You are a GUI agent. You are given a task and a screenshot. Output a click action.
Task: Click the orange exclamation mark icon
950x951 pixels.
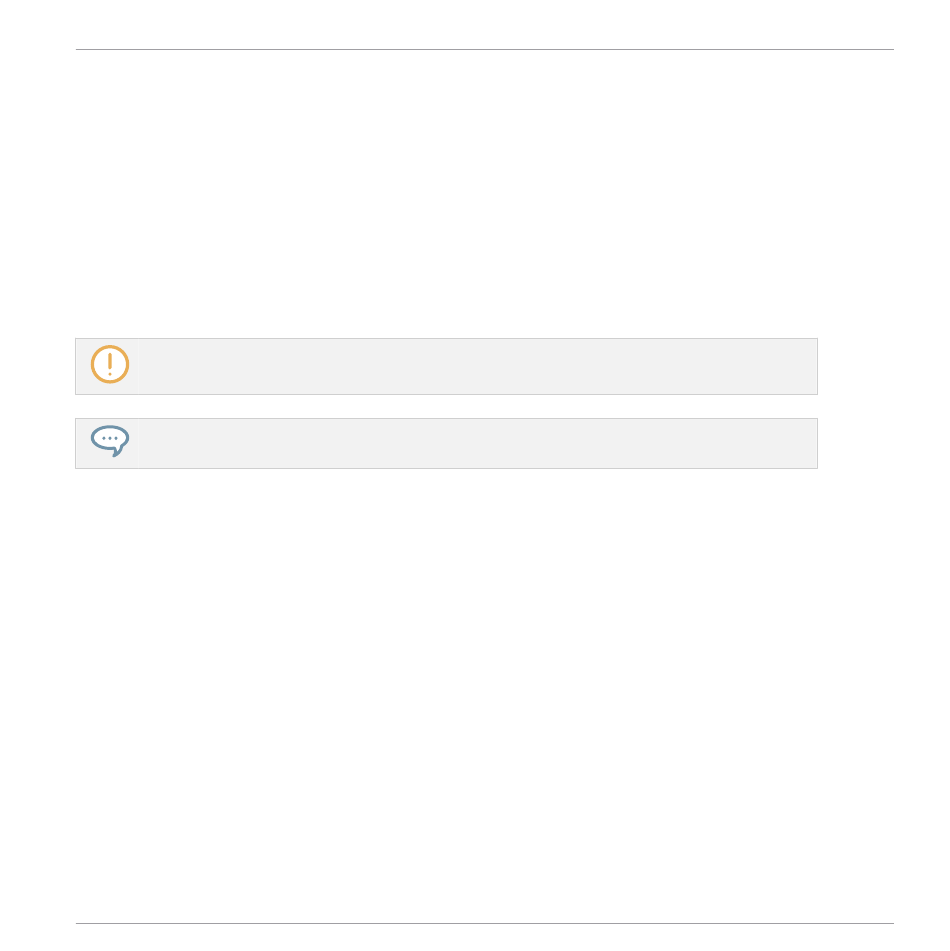110,364
